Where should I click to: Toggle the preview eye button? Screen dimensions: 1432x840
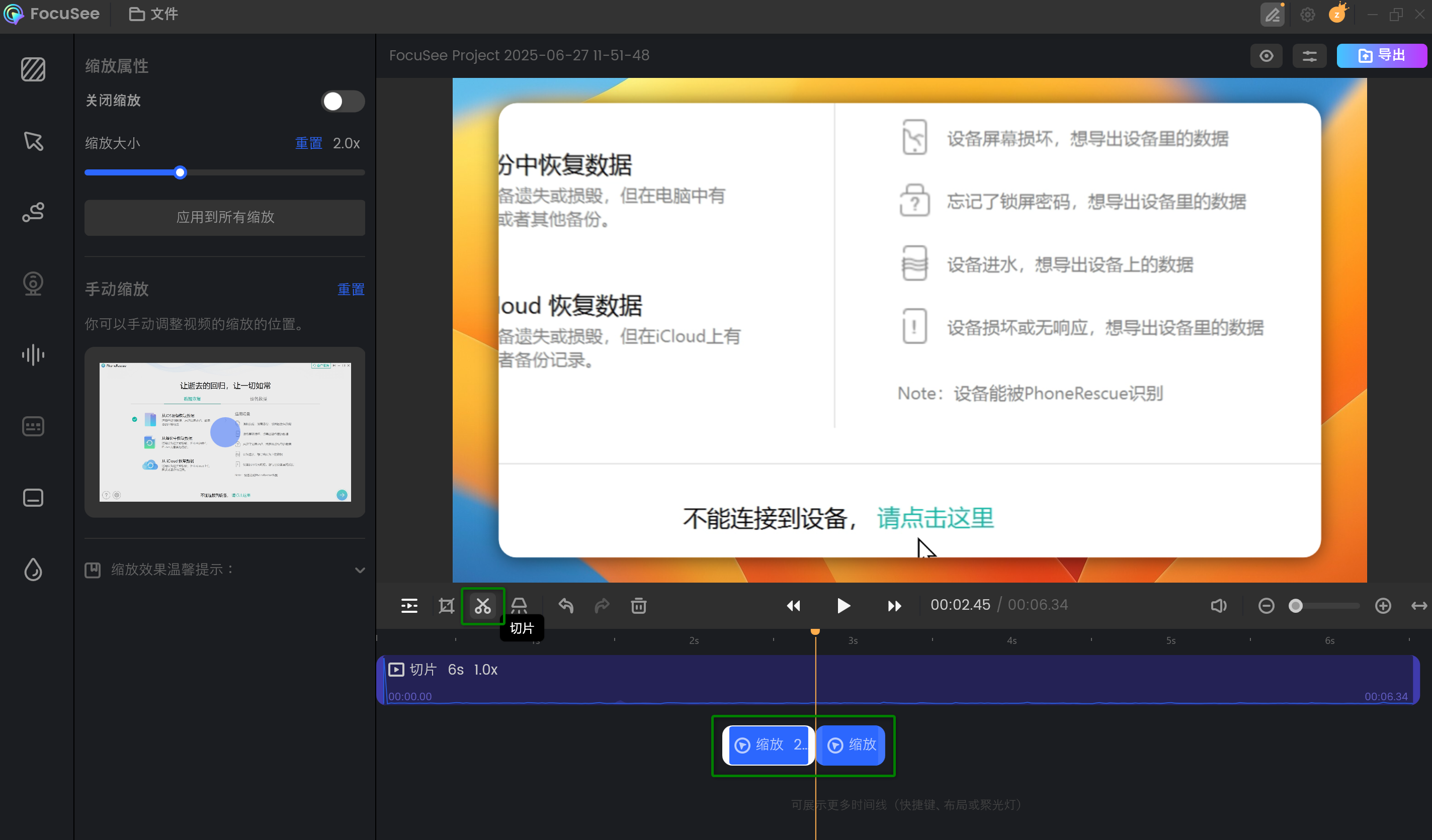[1266, 56]
